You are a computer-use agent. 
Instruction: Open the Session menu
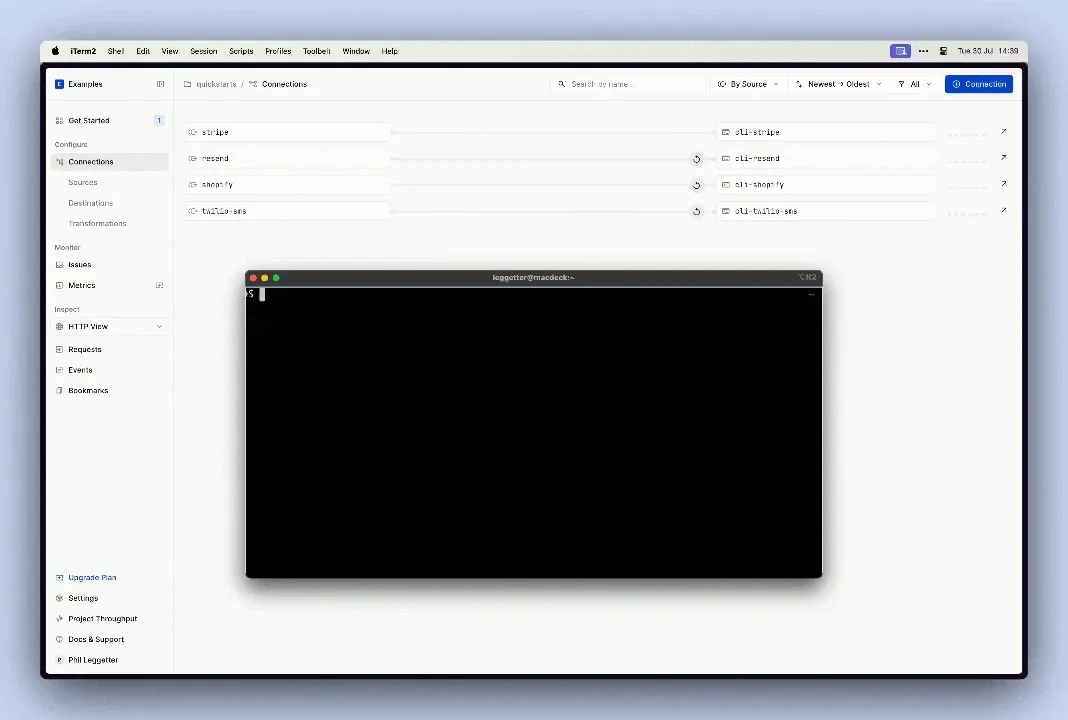click(x=204, y=51)
